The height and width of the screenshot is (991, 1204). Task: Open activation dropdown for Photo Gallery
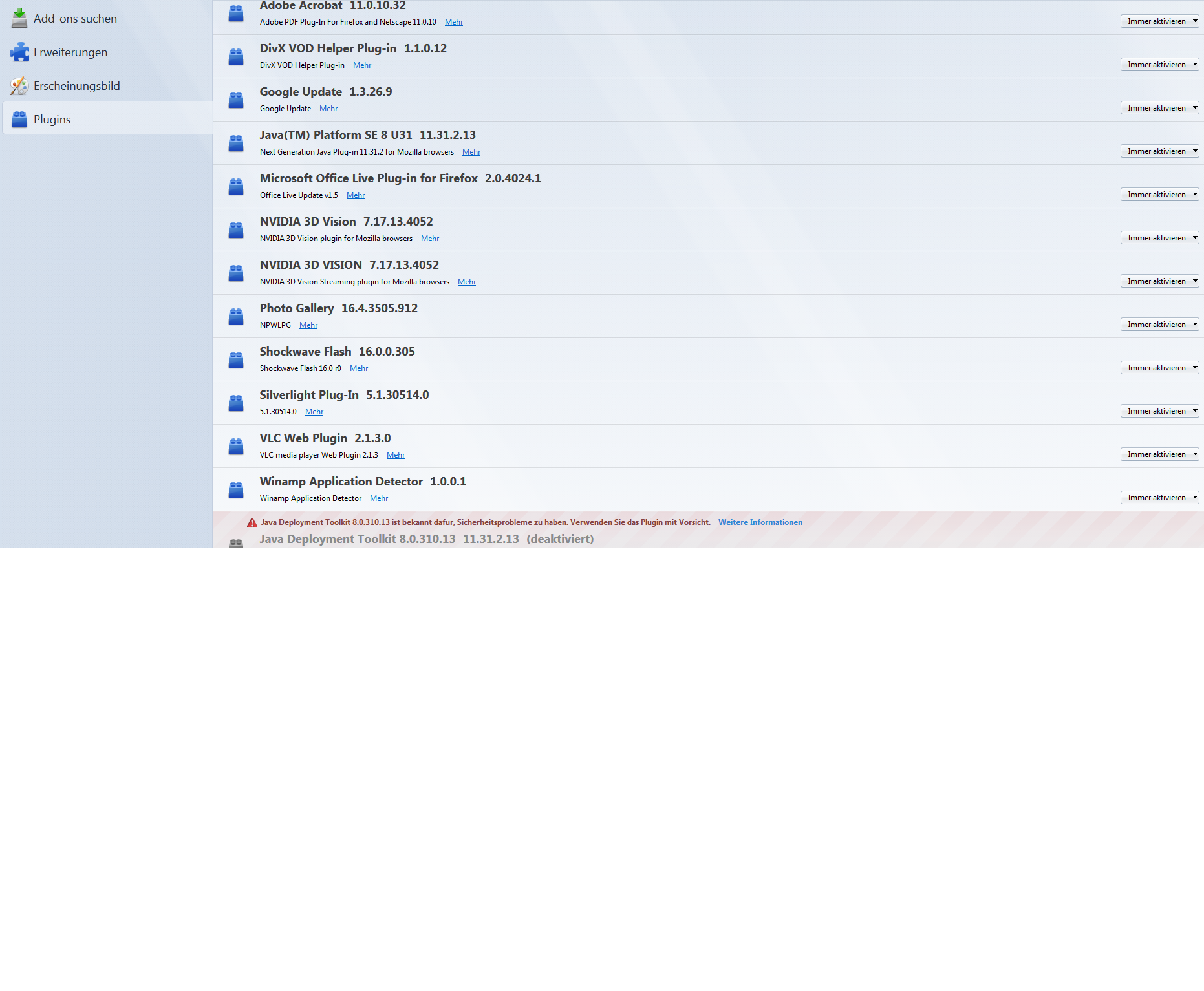point(1159,325)
